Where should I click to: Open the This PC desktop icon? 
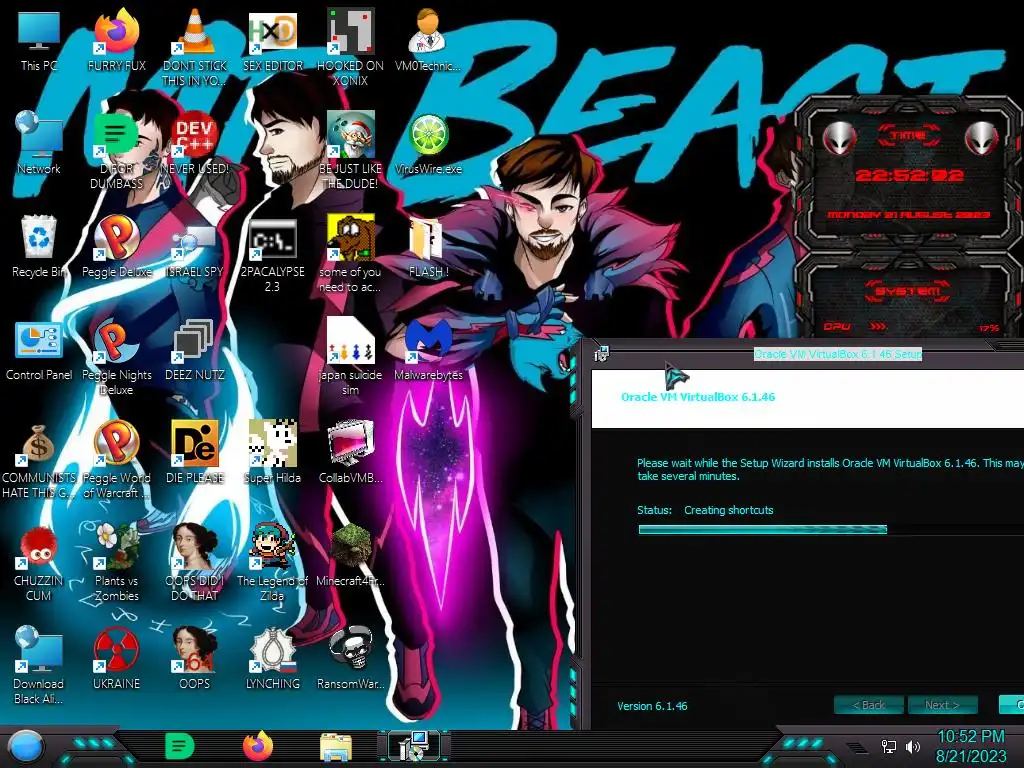(x=39, y=39)
